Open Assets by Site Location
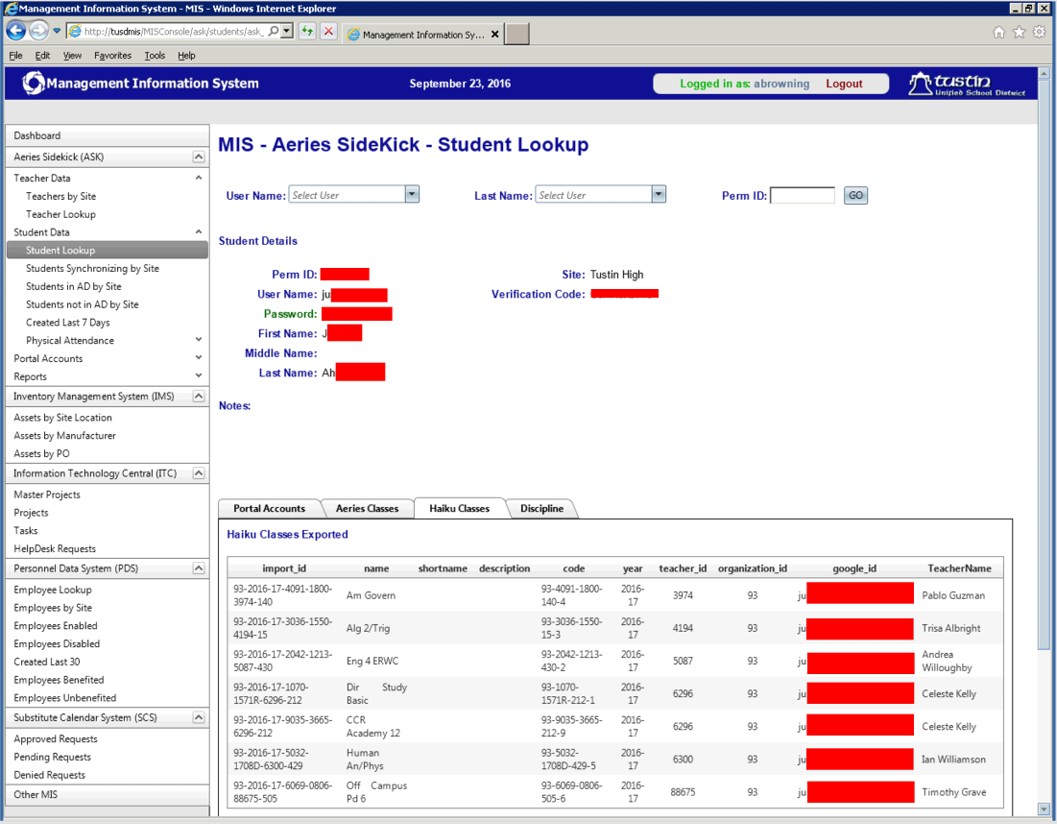1057x824 pixels. click(x=63, y=418)
